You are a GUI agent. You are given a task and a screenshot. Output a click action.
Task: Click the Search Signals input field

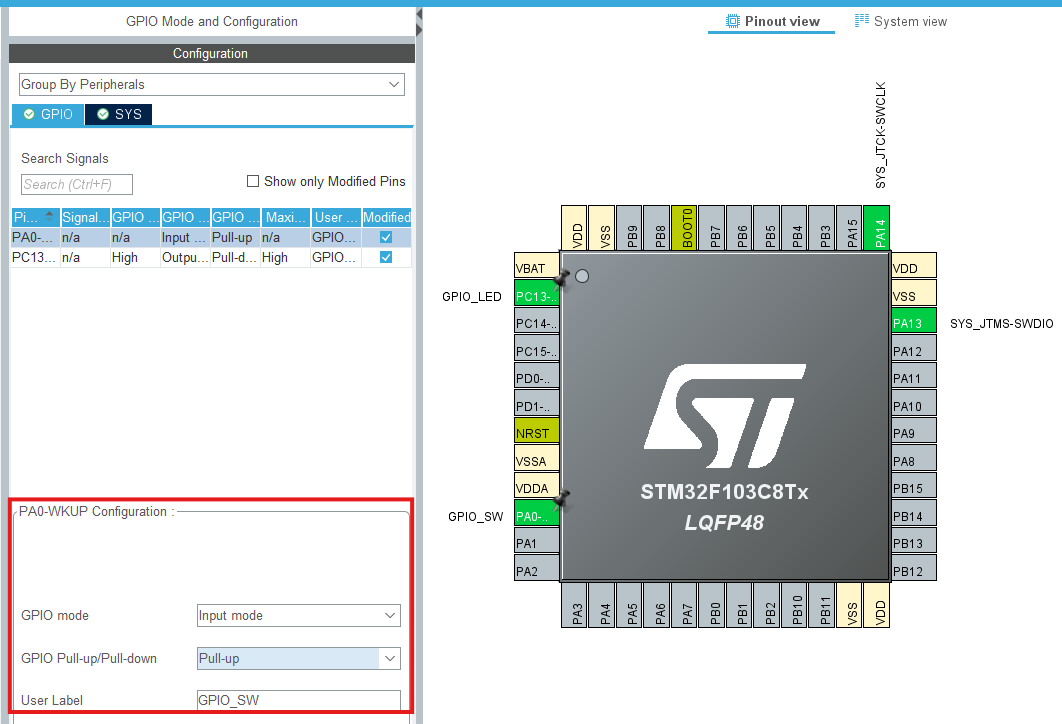point(77,184)
